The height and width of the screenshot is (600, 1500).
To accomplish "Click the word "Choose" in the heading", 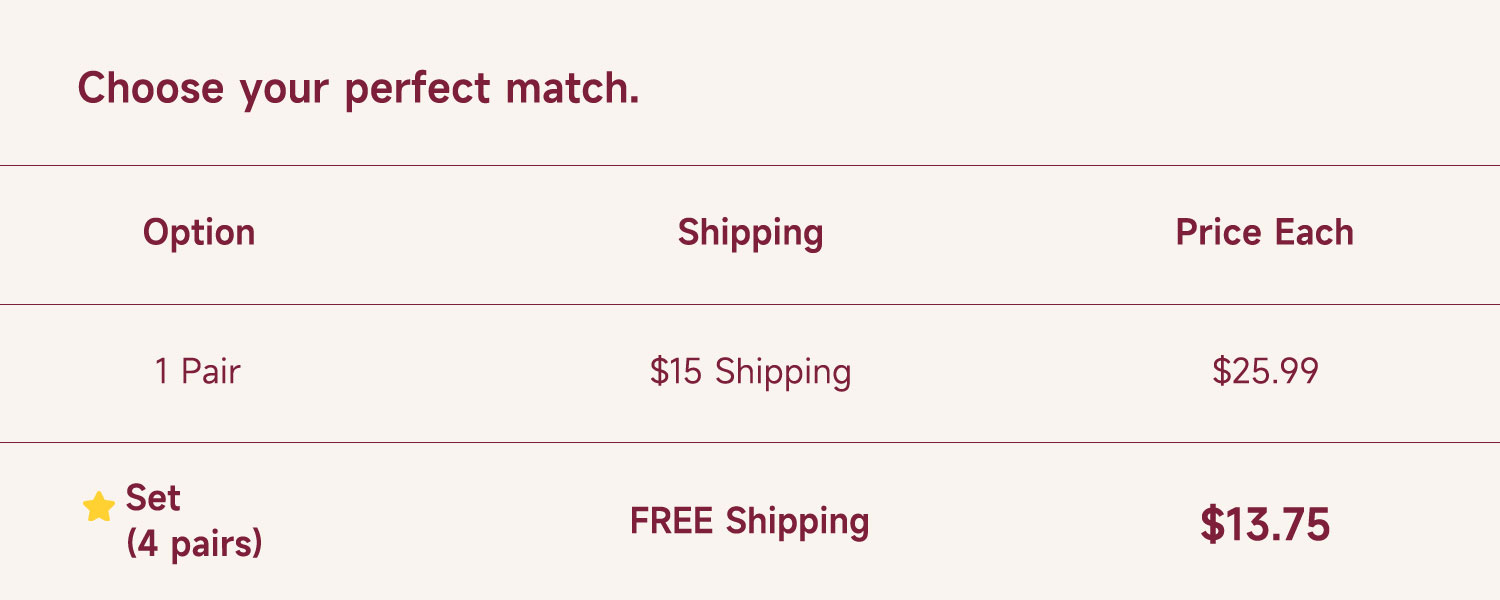I will [x=150, y=88].
